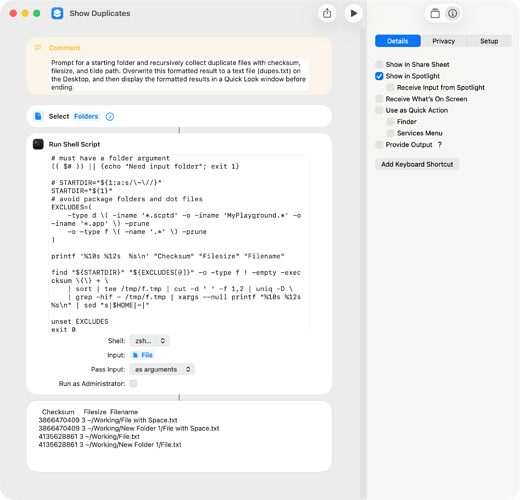This screenshot has height=500, width=520.
Task: Click the Run Shell Script terminal icon
Action: [x=38, y=144]
